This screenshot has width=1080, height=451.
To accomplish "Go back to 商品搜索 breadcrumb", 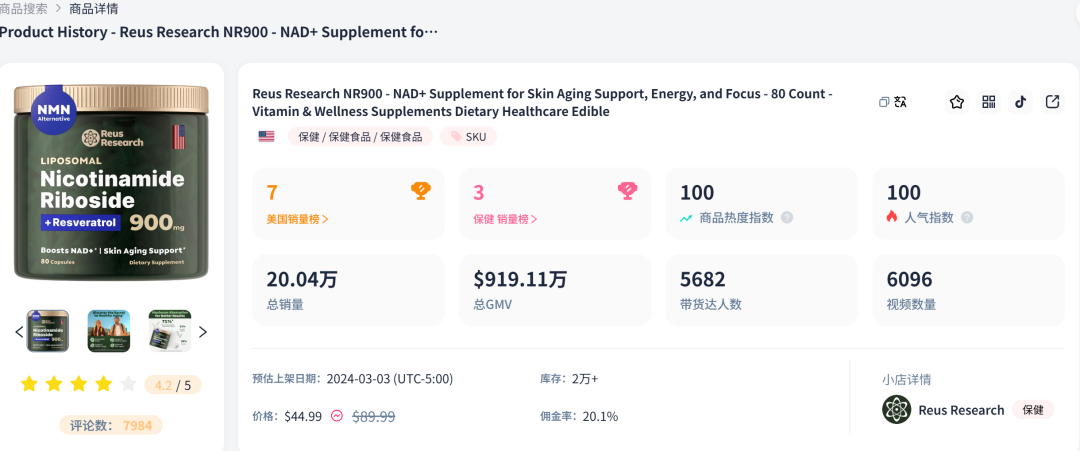I will [24, 8].
